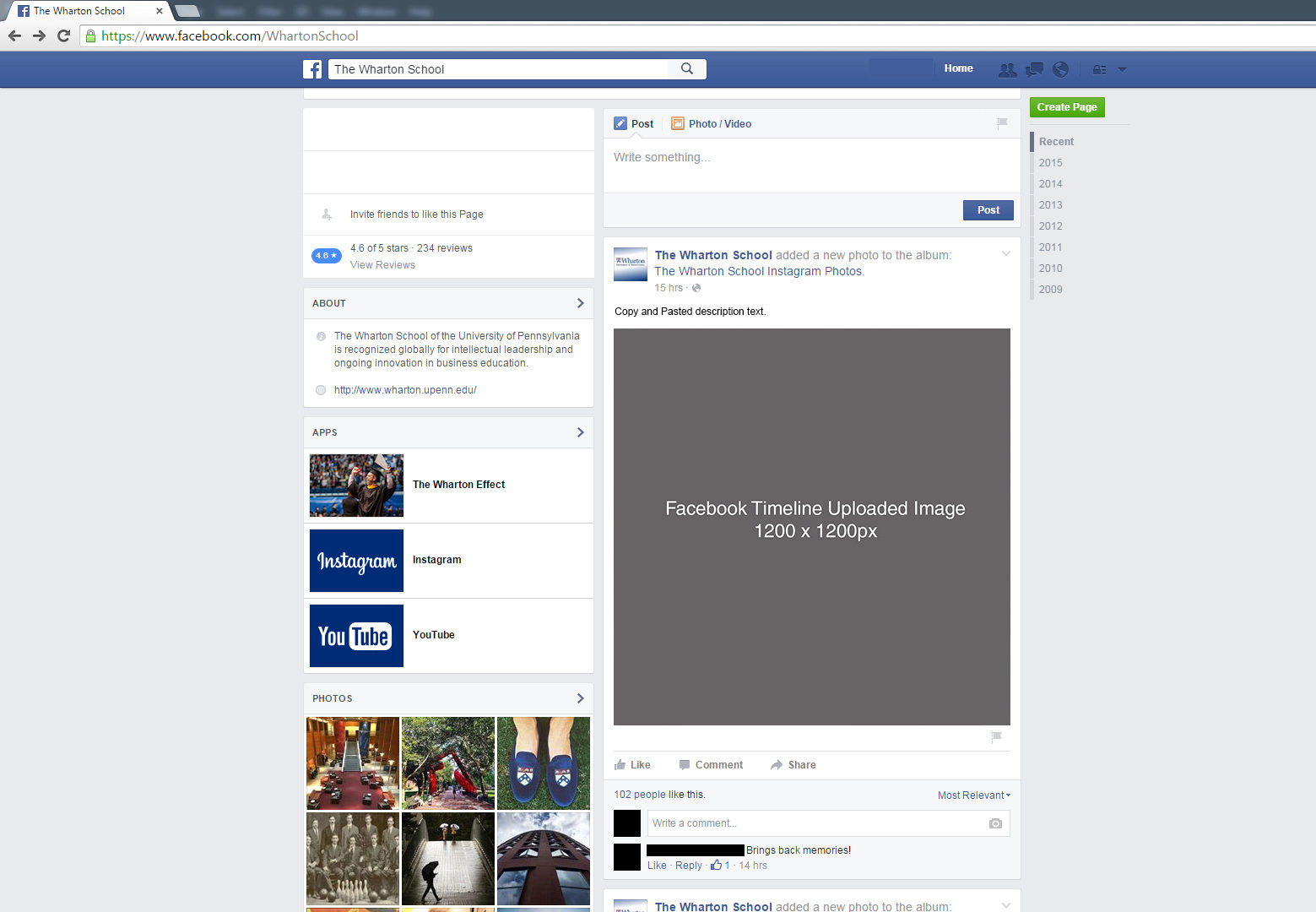Open first post options dropdown arrow

point(1005,254)
